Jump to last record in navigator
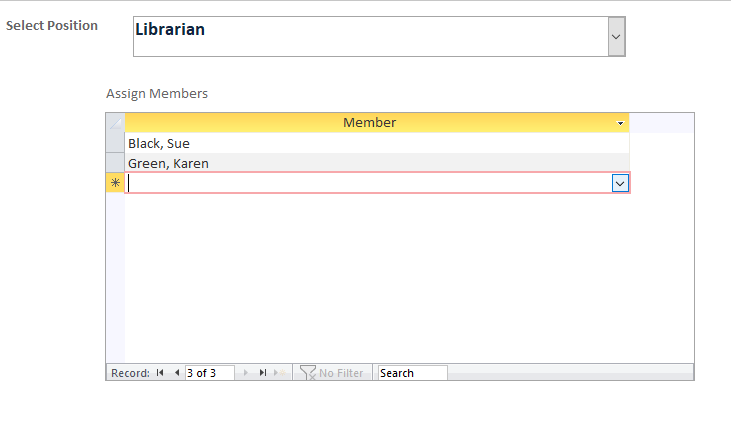The image size is (731, 429). point(263,373)
